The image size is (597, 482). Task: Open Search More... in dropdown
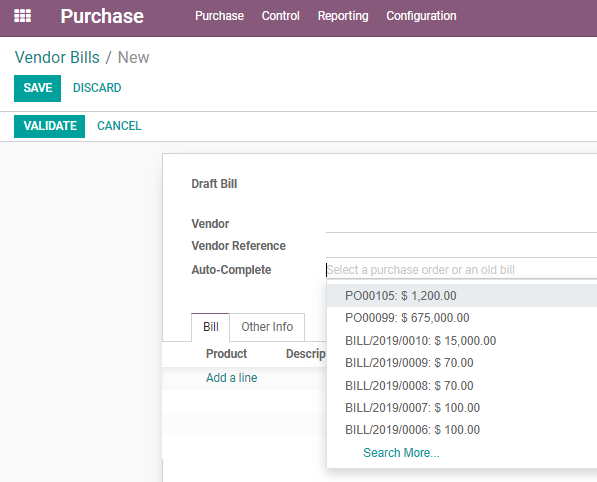(x=401, y=453)
